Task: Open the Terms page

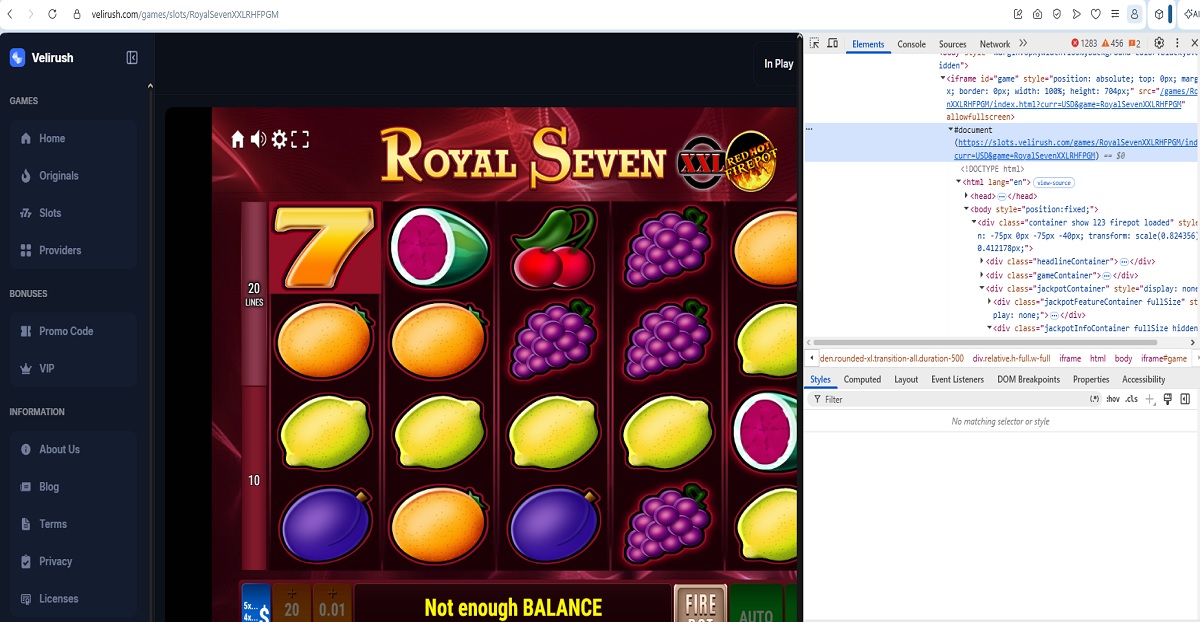Action: tap(73, 524)
